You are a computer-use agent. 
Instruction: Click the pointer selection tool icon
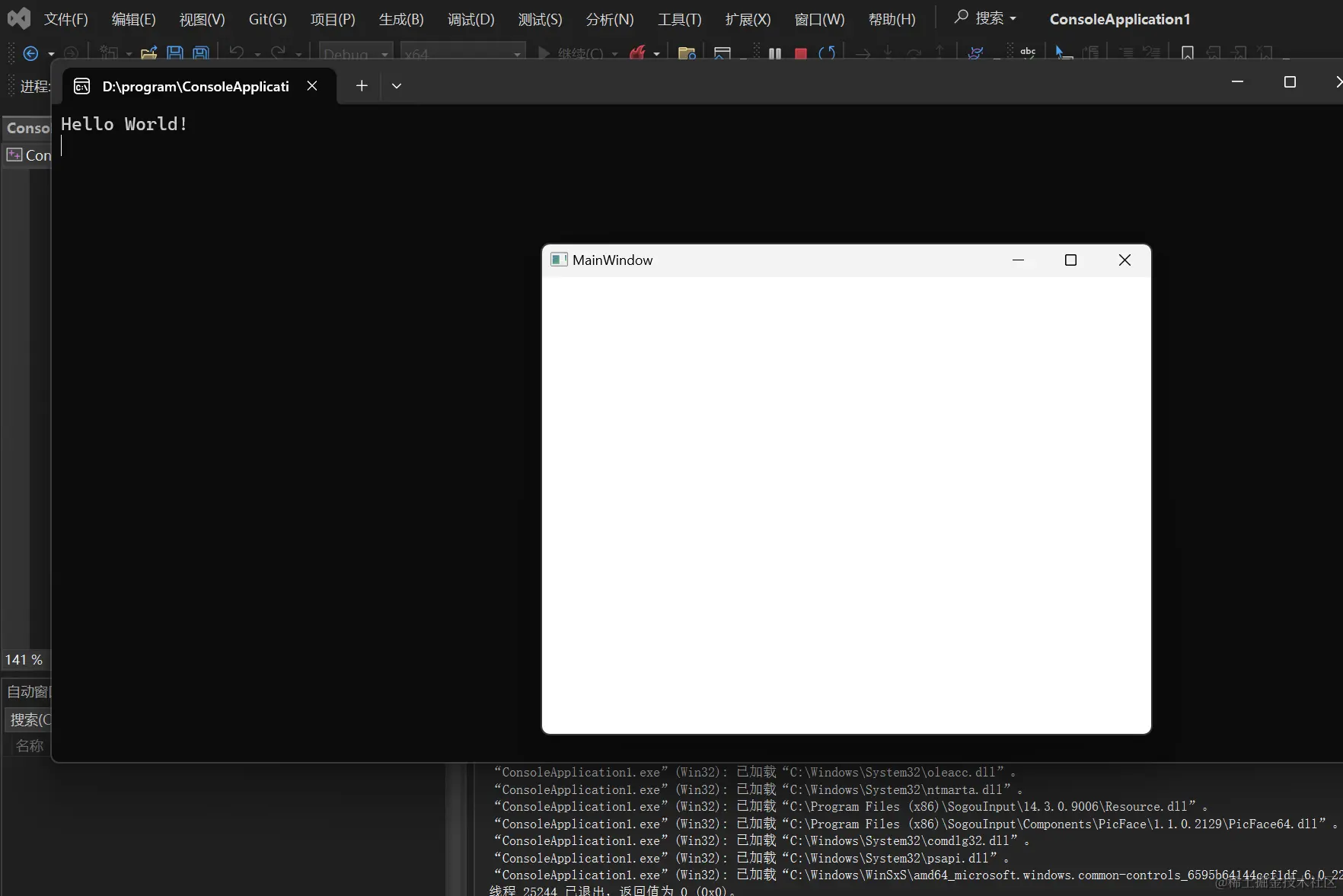(1064, 53)
